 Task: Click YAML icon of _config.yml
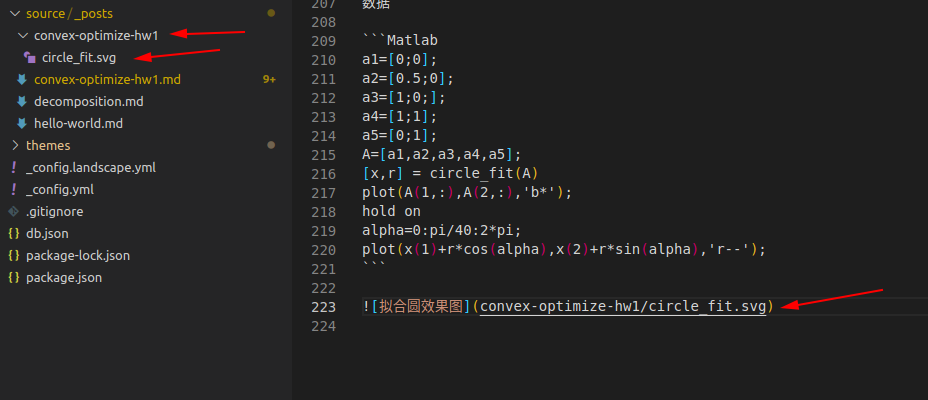(x=14, y=189)
